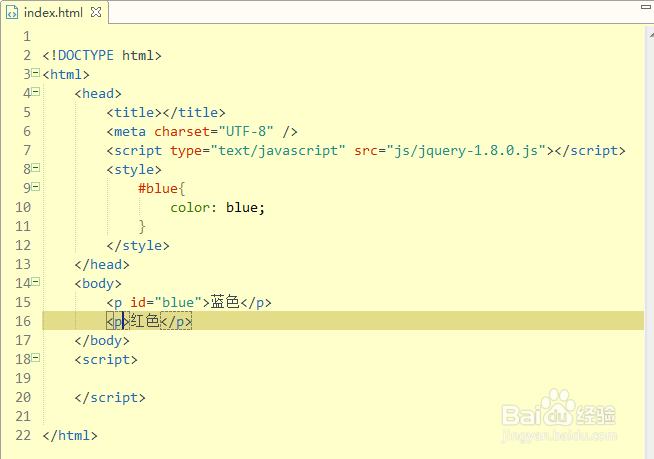Click line number 19 in the gutter
The height and width of the screenshot is (459, 654).
[x=23, y=378]
